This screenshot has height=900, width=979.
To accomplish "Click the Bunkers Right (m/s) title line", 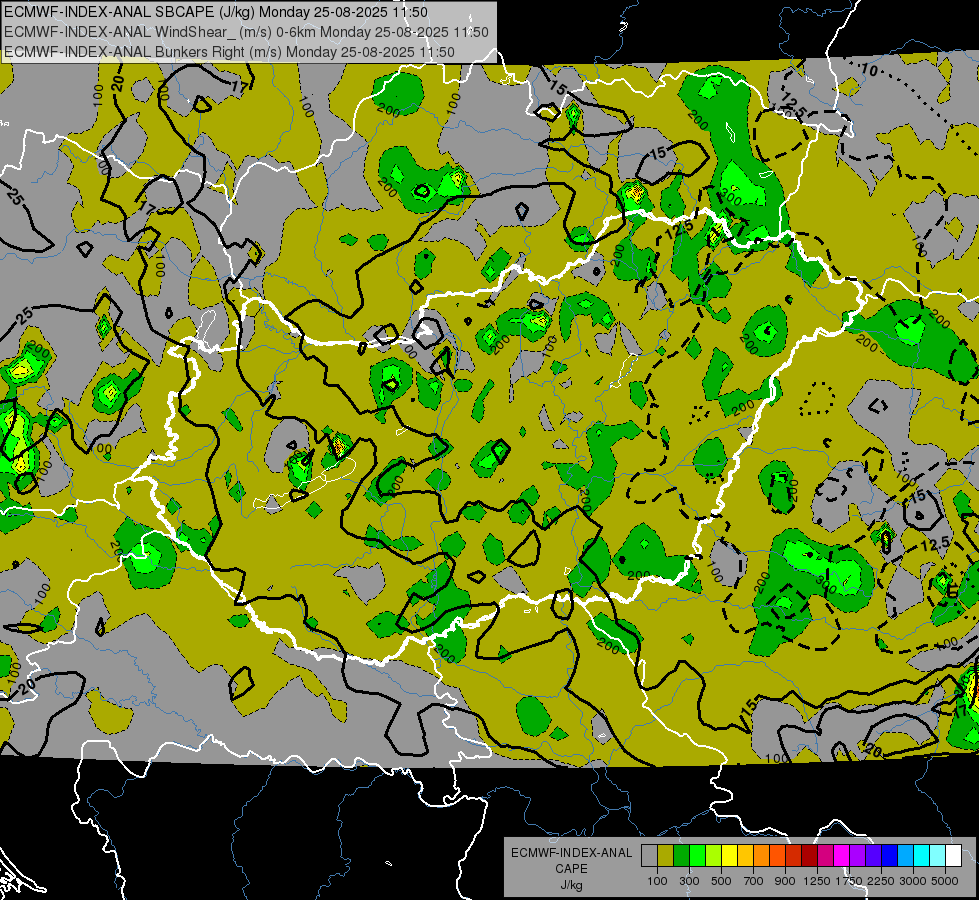I will (229, 52).
